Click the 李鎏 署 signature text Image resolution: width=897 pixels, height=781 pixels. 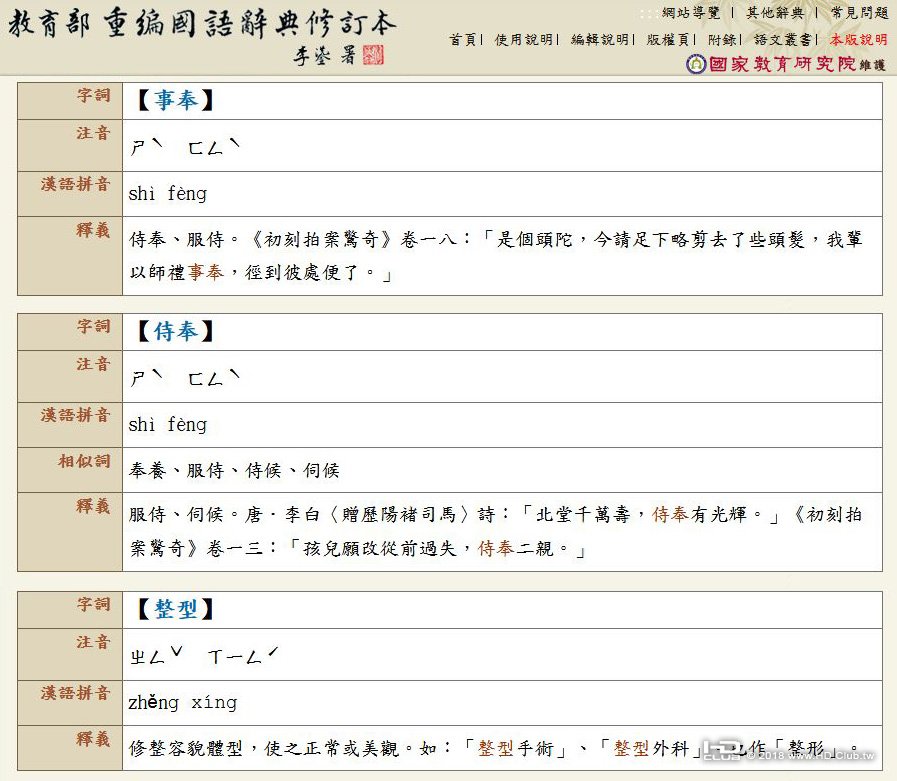click(326, 55)
